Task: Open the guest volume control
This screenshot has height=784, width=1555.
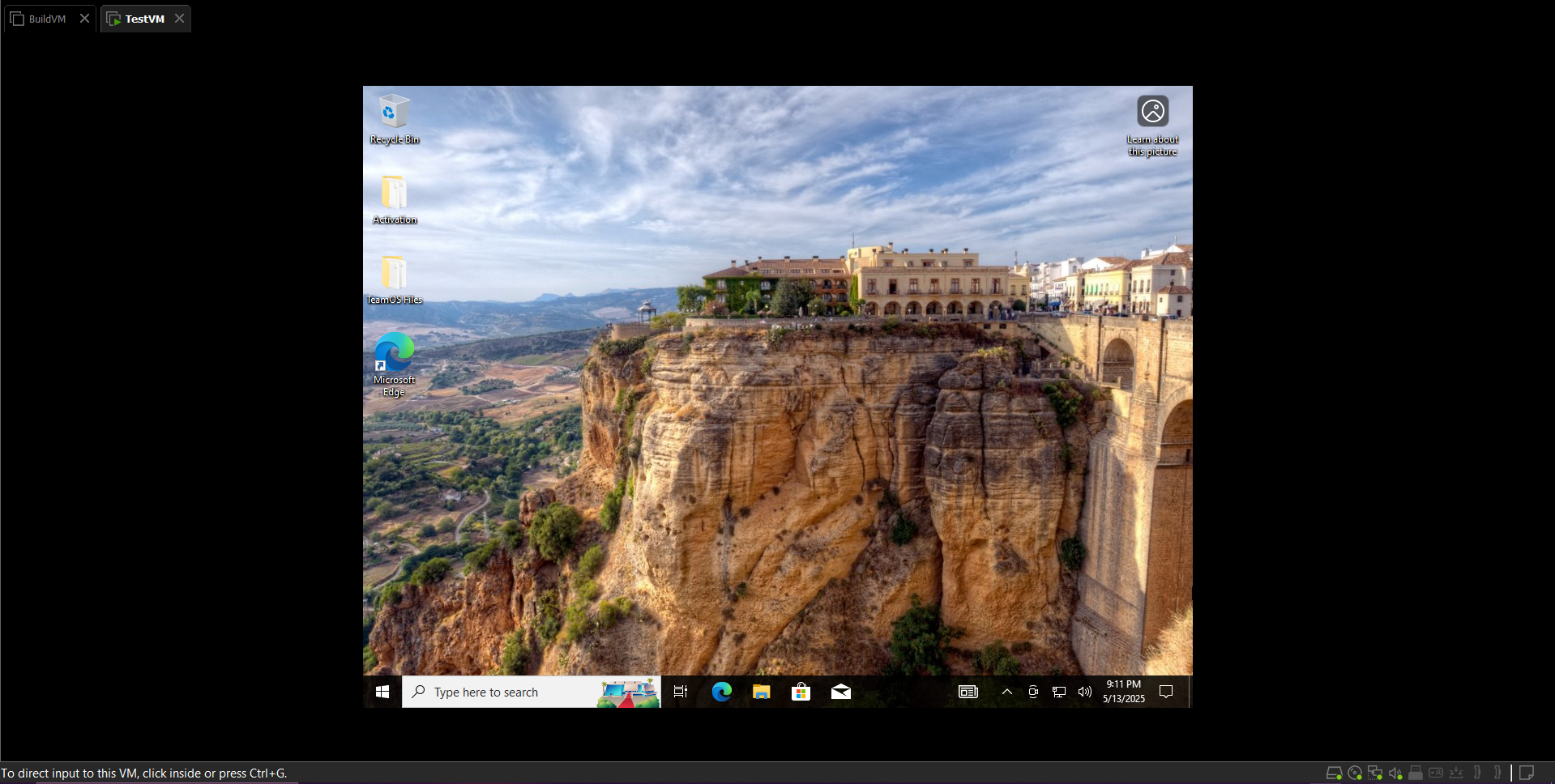Action: point(1085,692)
